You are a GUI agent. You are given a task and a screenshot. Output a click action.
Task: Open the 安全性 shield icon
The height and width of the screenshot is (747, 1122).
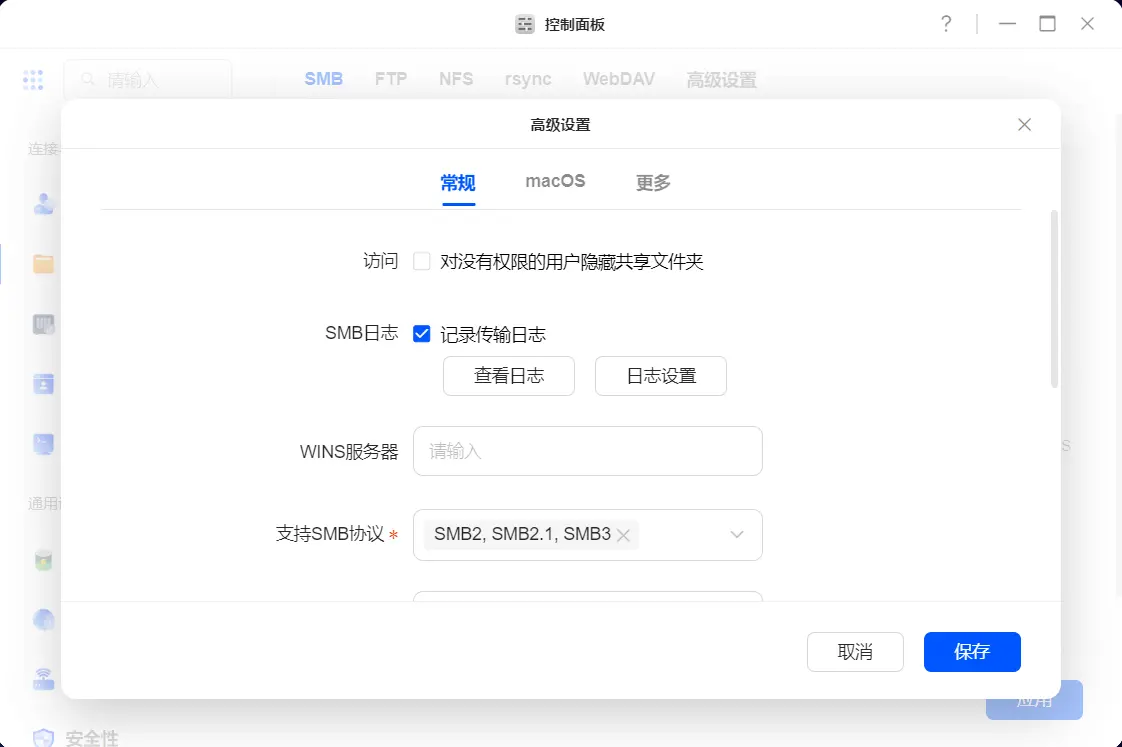[x=43, y=739]
